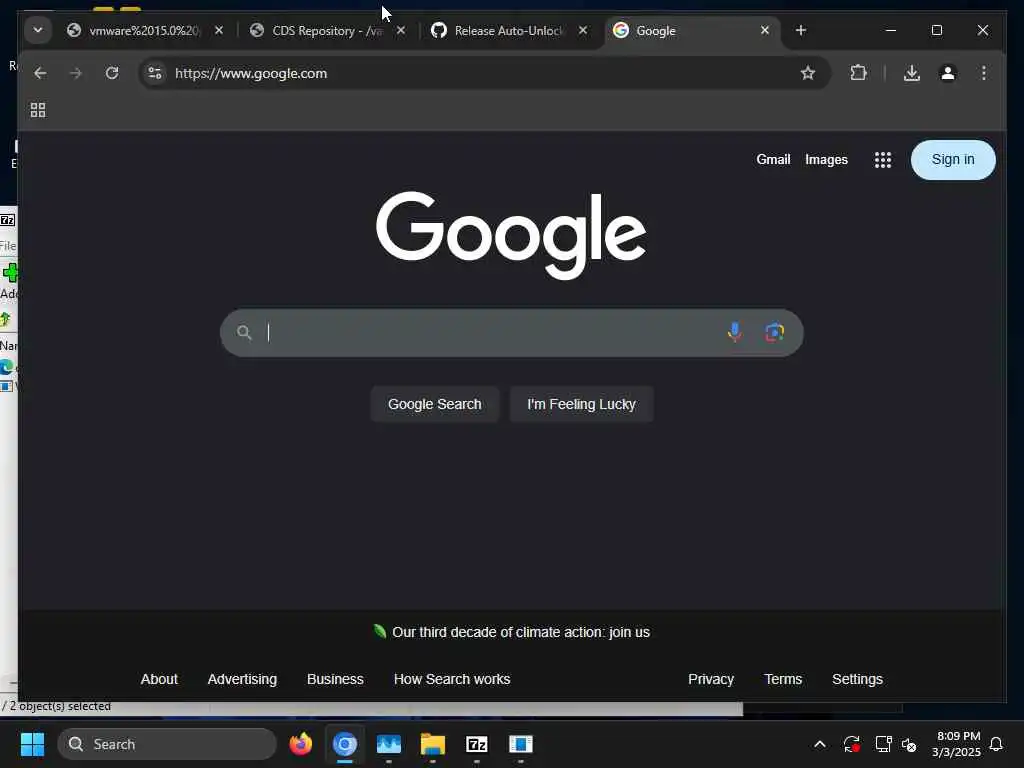Switch to 7-Zip in the taskbar
Image resolution: width=1024 pixels, height=768 pixels.
pos(477,744)
